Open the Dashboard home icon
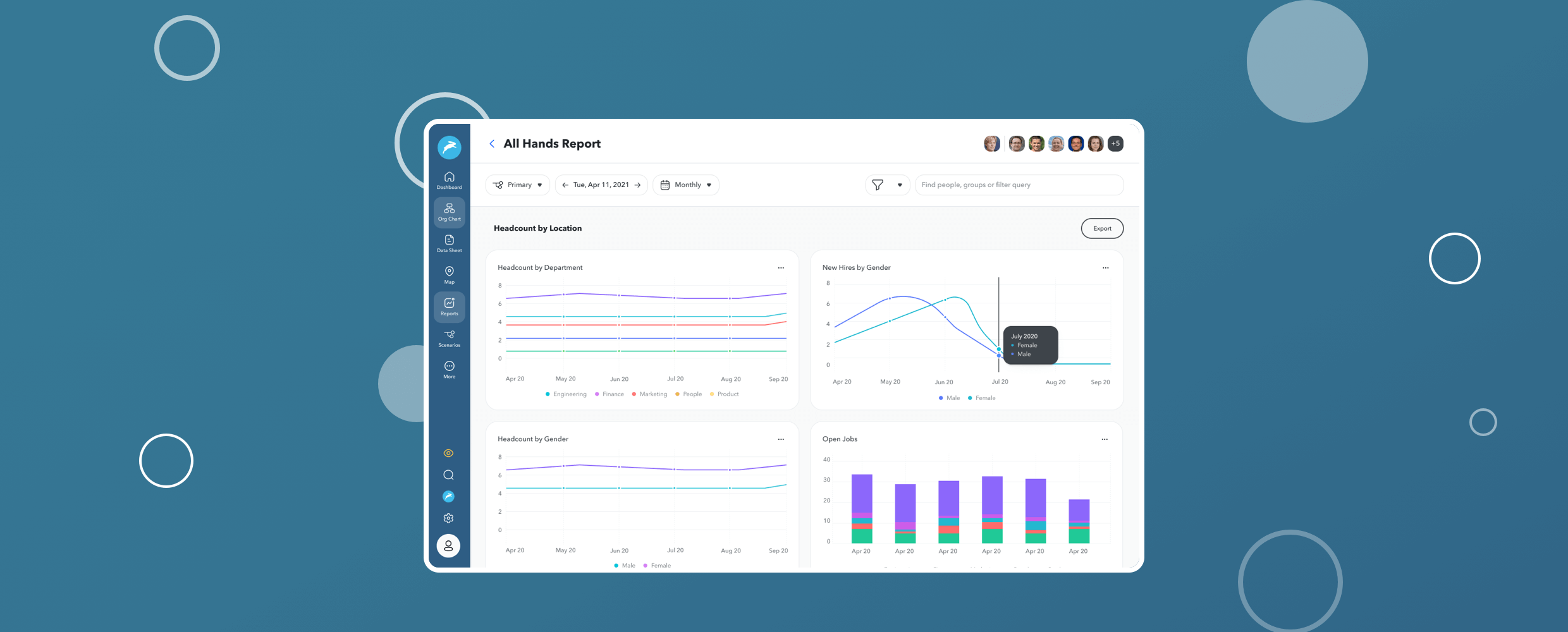Screen dimensions: 1568x632 [x=449, y=180]
